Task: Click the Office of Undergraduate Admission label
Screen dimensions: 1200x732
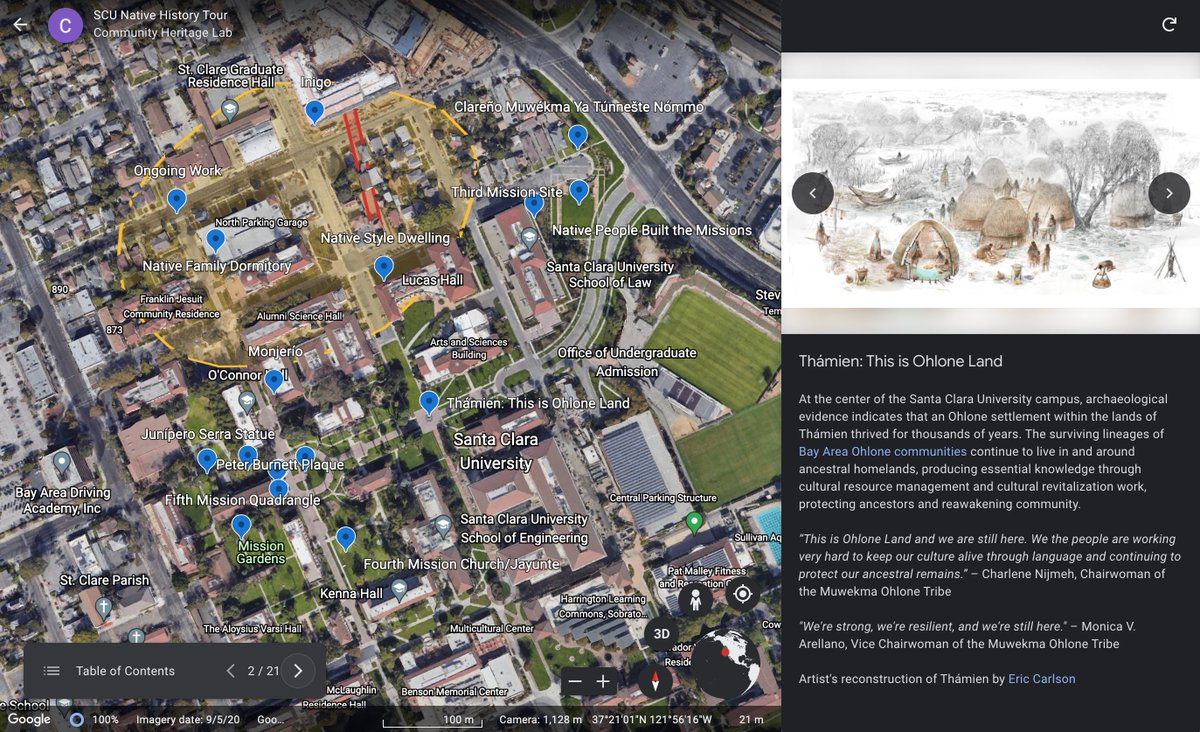Action: 627,362
